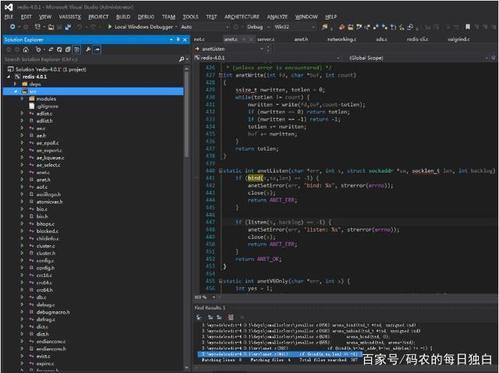Click first icon in Find Results toolbar
Image resolution: width=499 pixels, height=373 pixels.
199,317
